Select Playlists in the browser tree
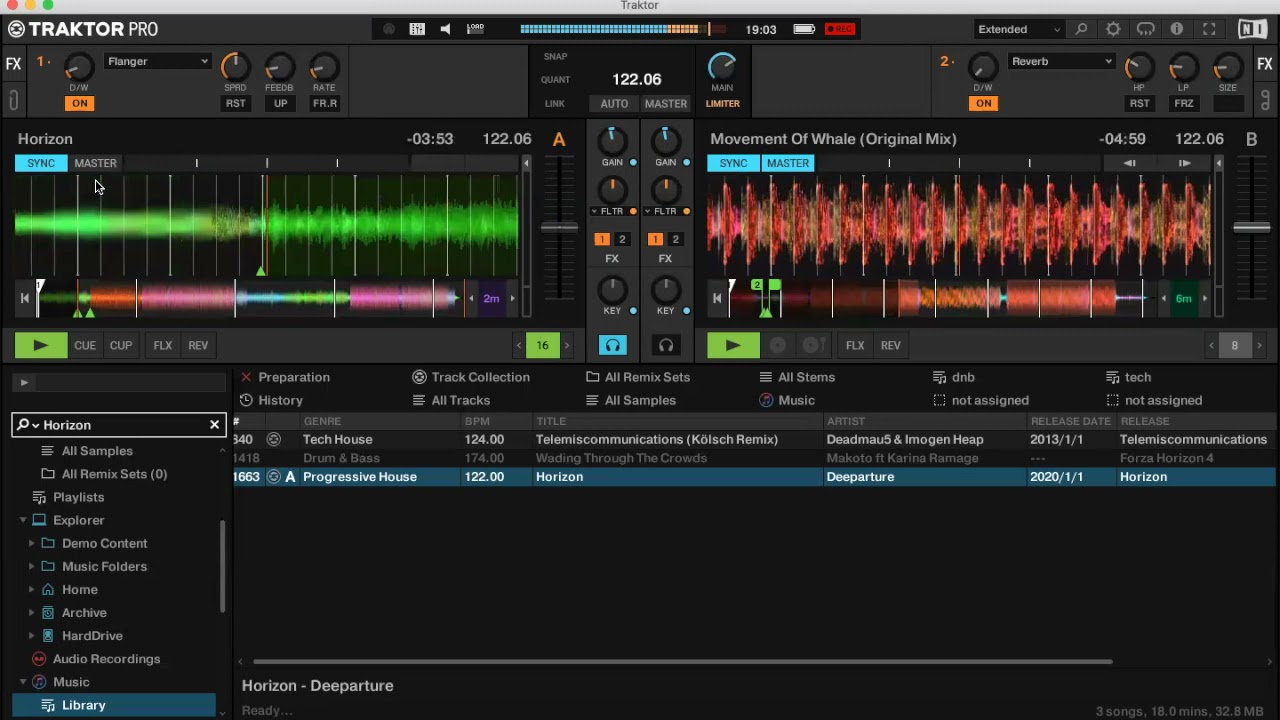This screenshot has width=1280, height=720. point(78,497)
